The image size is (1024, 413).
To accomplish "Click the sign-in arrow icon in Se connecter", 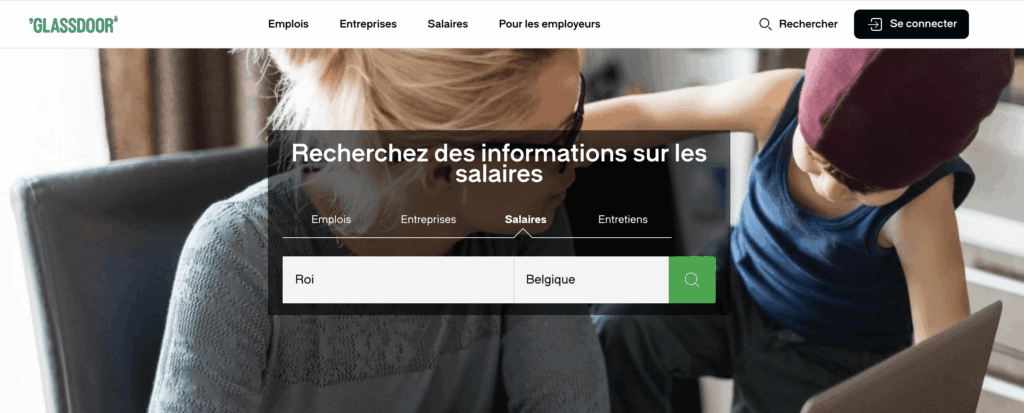I will pyautogui.click(x=874, y=24).
